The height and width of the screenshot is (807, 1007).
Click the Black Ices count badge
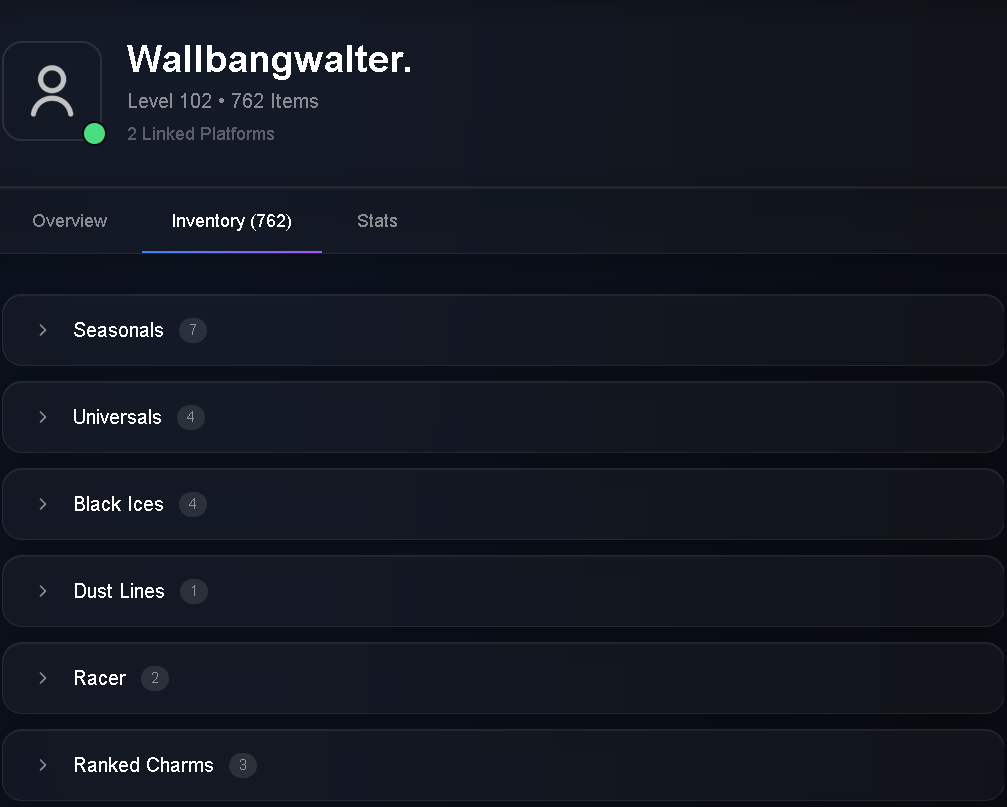[x=193, y=504]
